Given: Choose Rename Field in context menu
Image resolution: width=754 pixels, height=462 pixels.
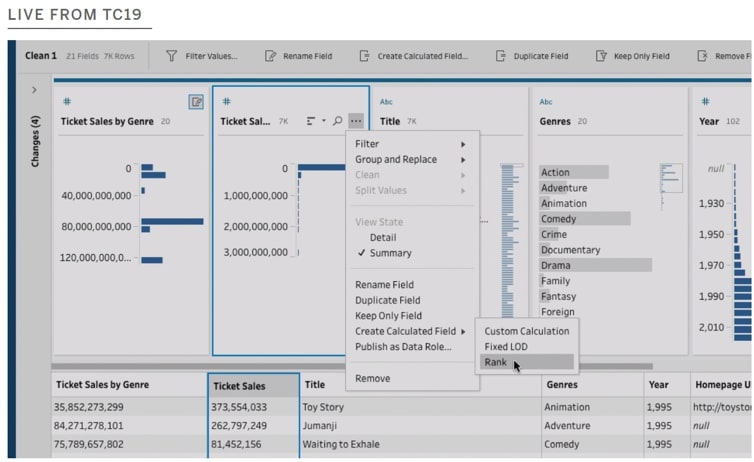Looking at the screenshot, I should click(384, 285).
